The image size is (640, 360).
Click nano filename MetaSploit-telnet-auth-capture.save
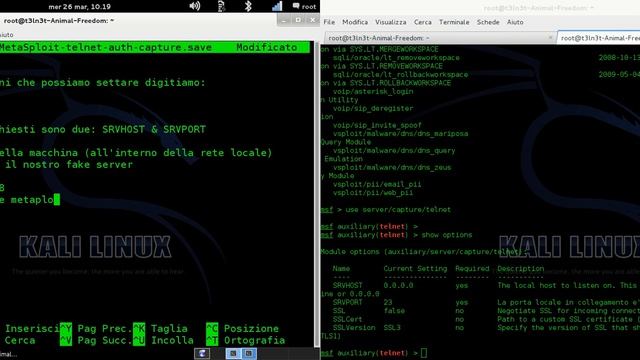[x=106, y=48]
